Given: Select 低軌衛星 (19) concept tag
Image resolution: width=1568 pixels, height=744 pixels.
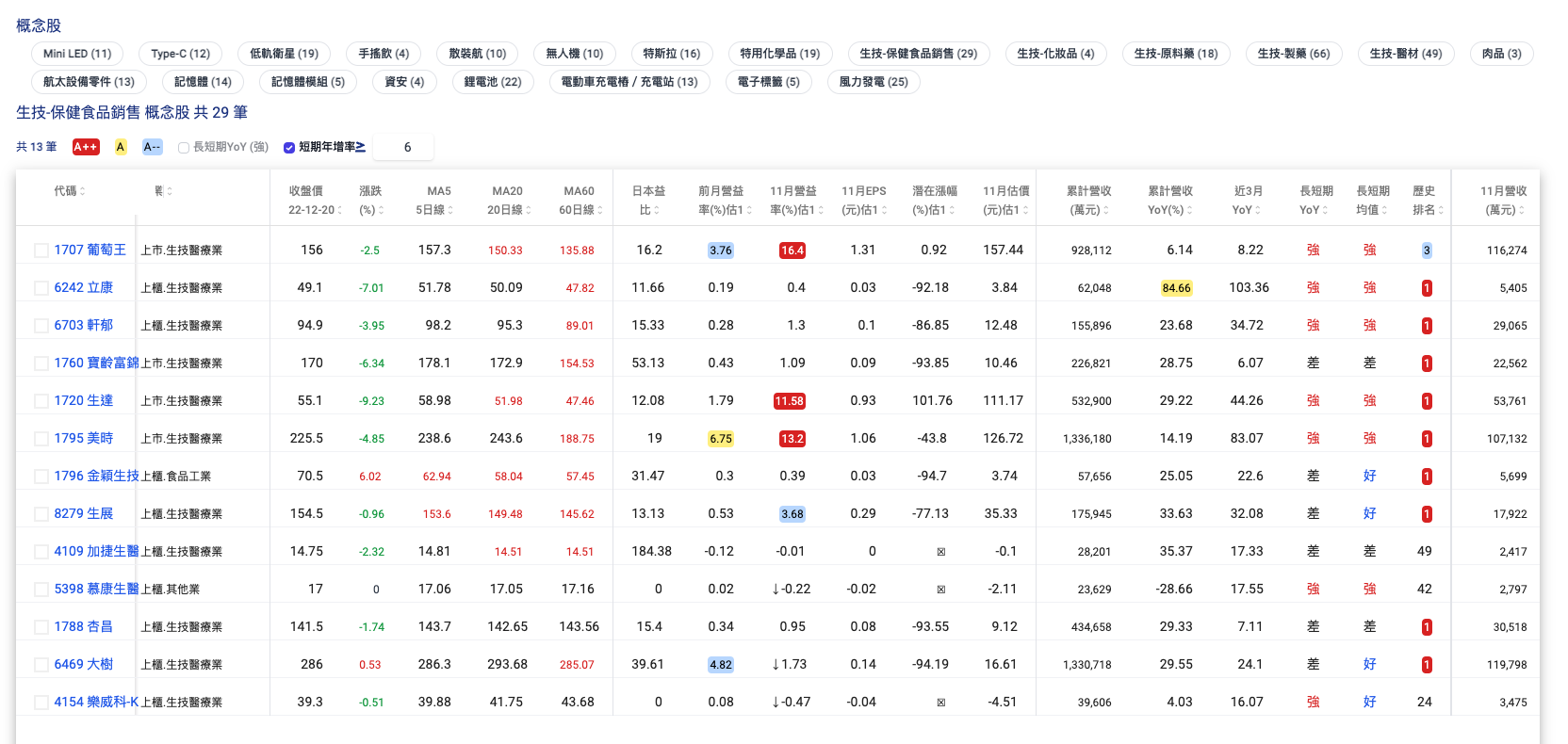Looking at the screenshot, I should (284, 54).
